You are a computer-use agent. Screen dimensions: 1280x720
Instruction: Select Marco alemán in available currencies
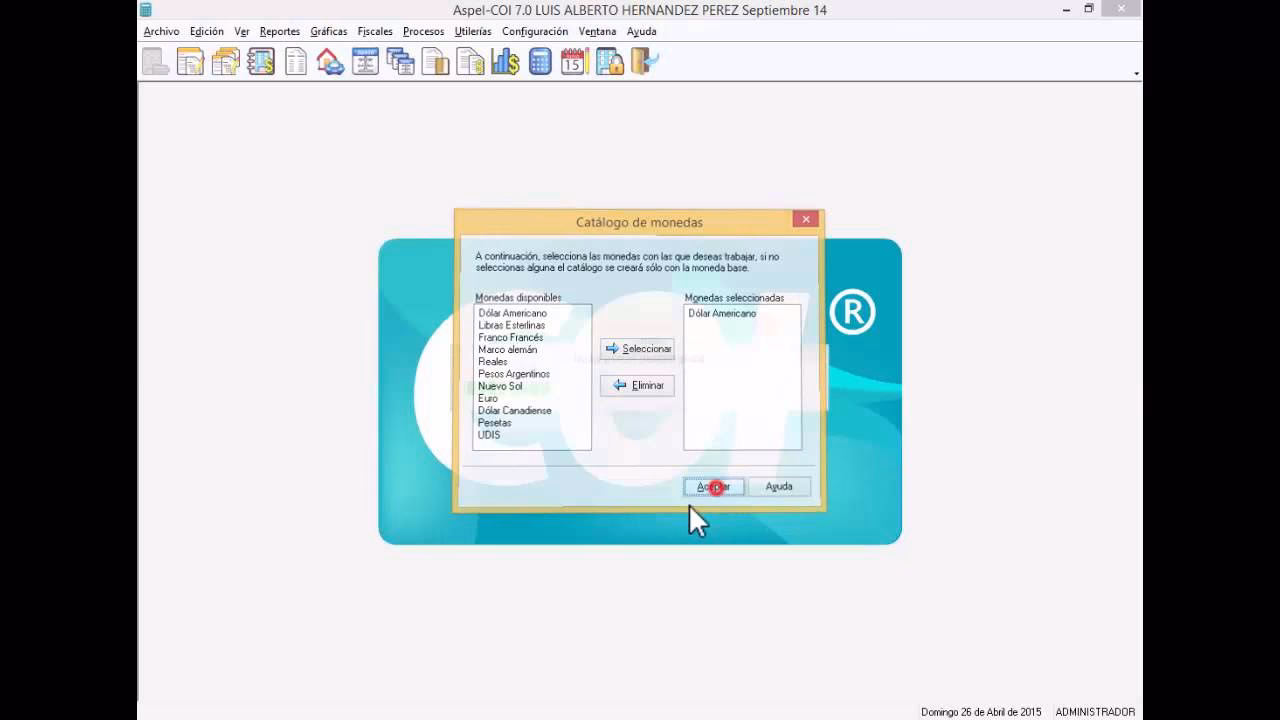[x=507, y=350]
